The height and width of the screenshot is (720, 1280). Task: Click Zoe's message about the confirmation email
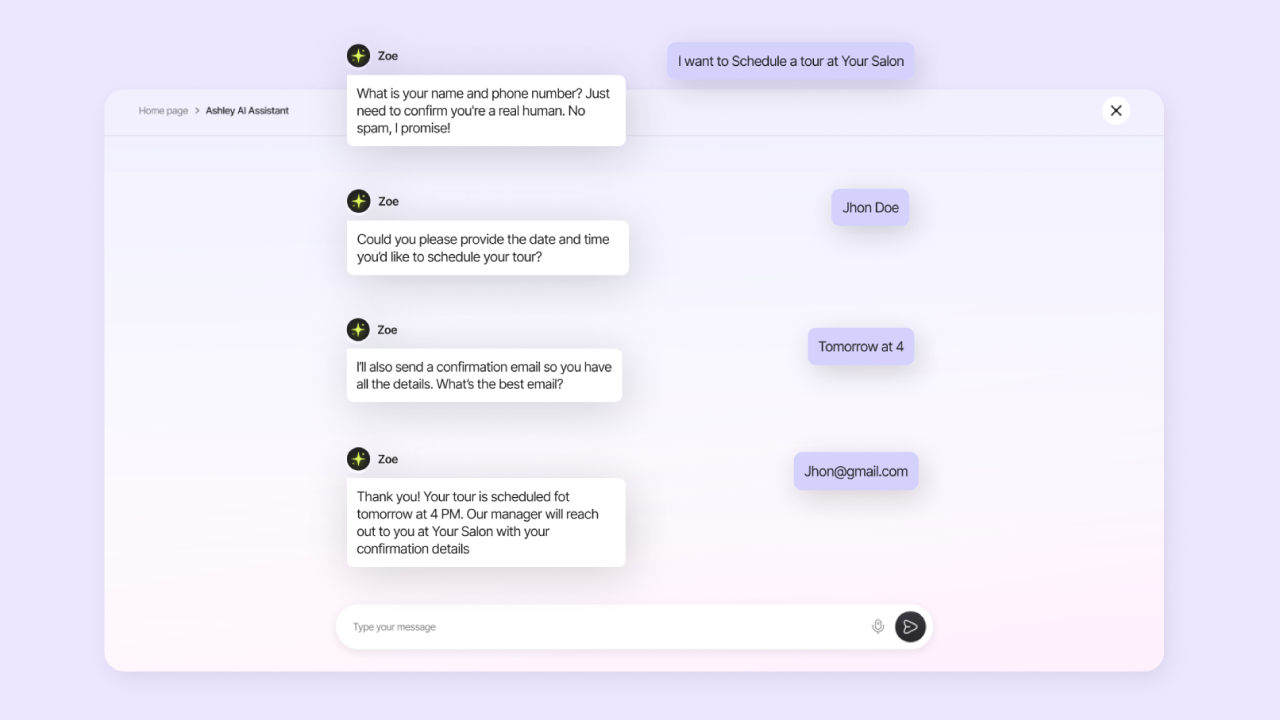coord(484,375)
